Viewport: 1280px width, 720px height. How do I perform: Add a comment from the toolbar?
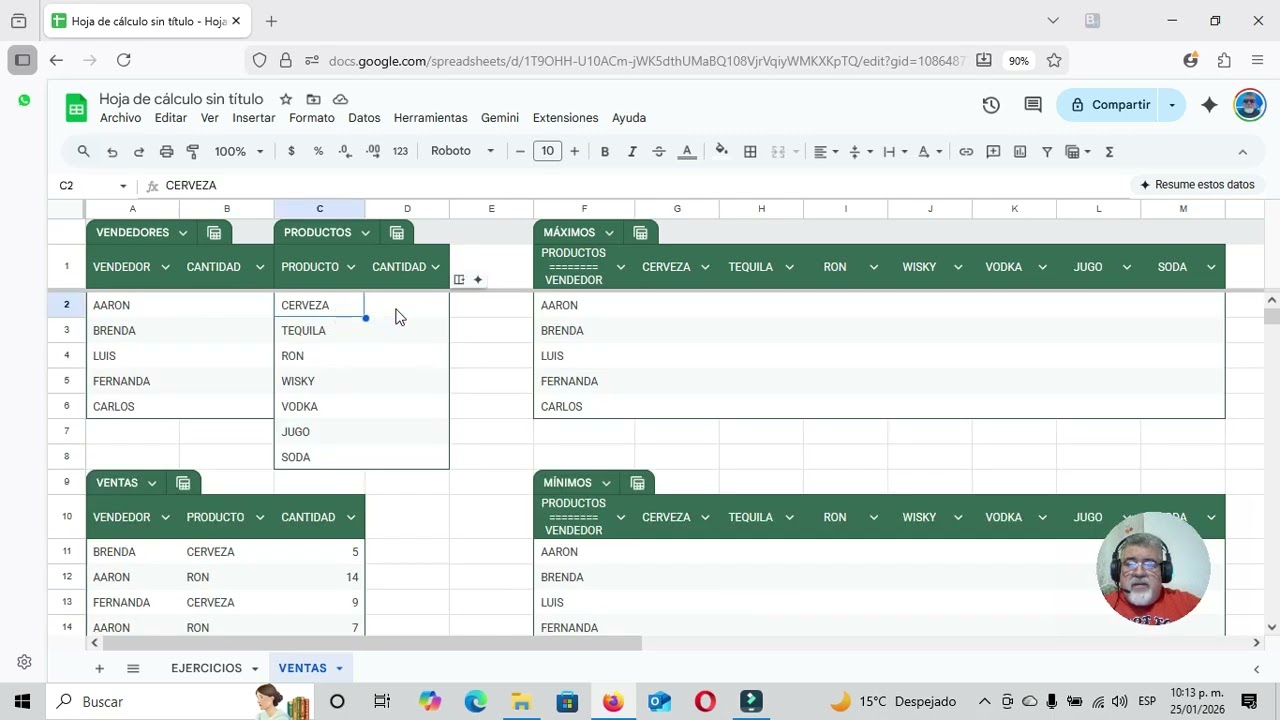pos(993,152)
